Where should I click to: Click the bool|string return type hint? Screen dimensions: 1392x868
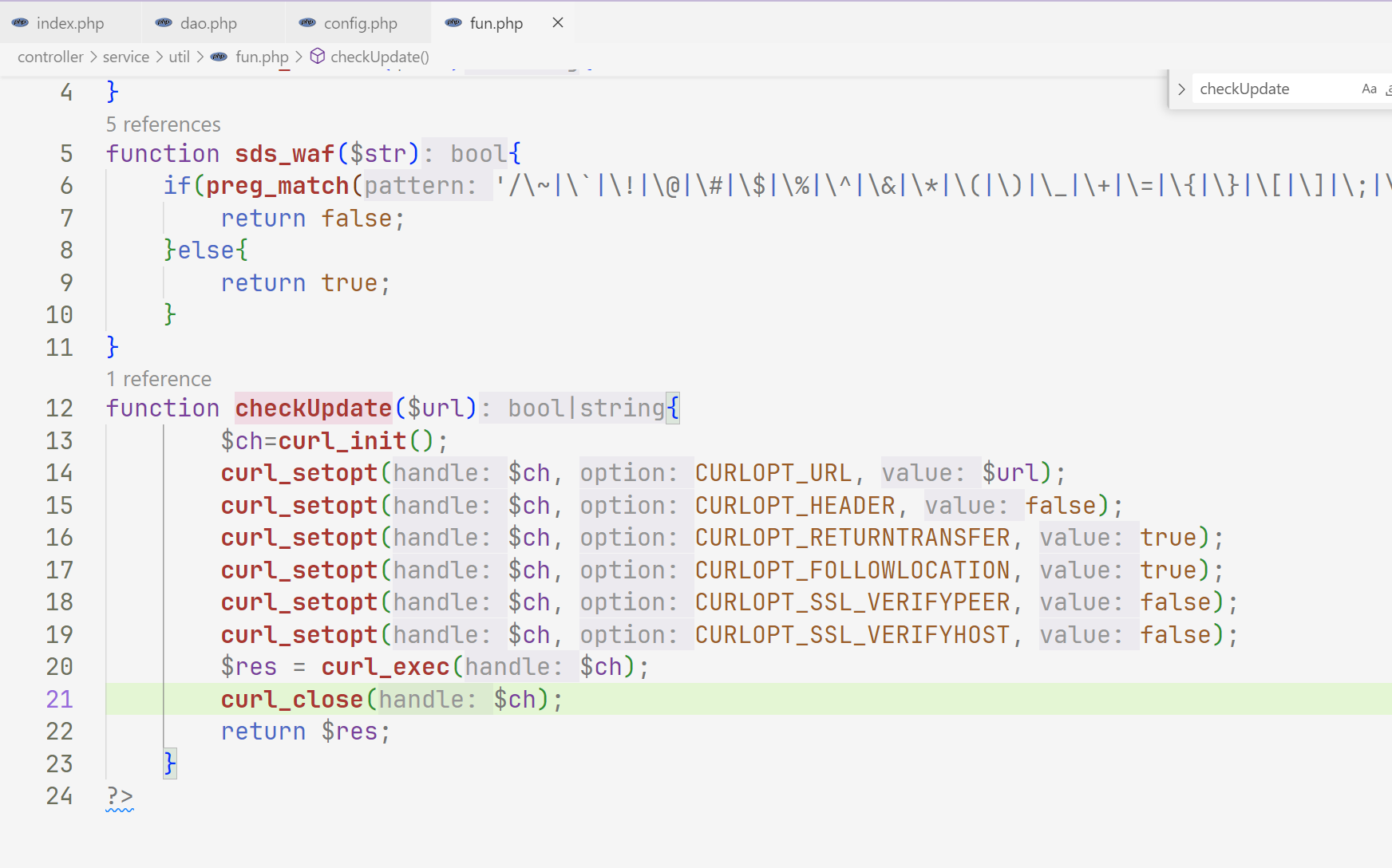click(x=586, y=408)
